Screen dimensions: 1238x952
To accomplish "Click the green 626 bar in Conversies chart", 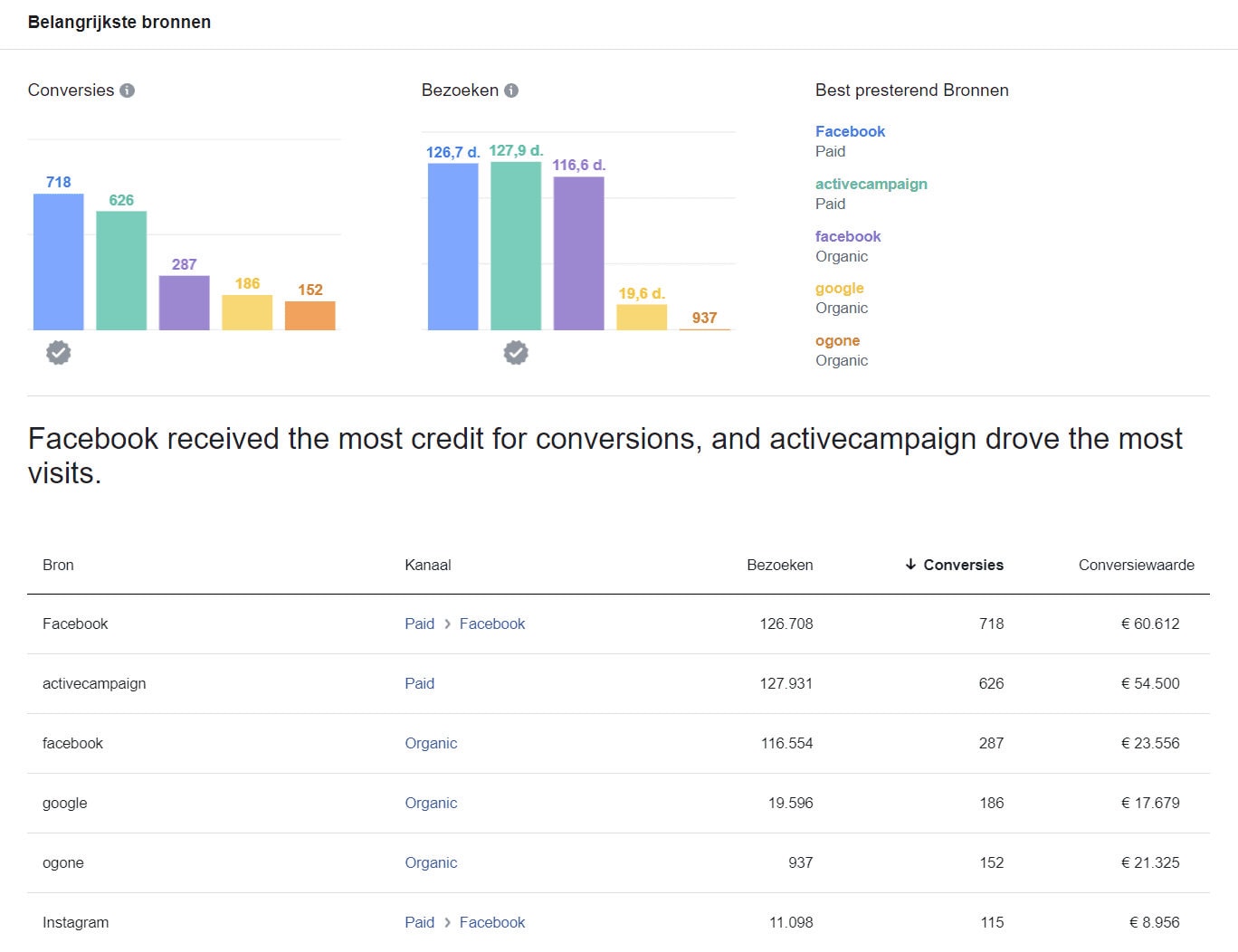I will 121,271.
